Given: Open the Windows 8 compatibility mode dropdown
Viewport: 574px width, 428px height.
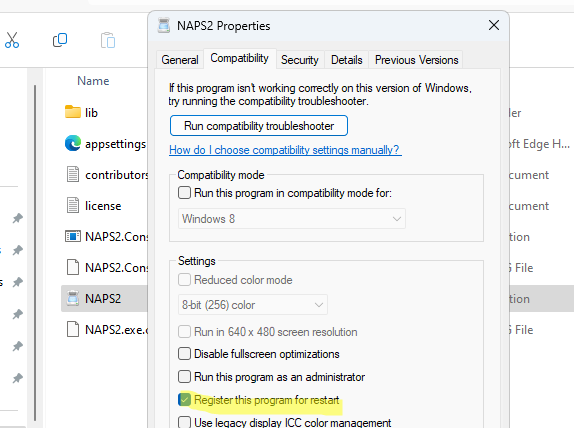Looking at the screenshot, I should (292, 219).
